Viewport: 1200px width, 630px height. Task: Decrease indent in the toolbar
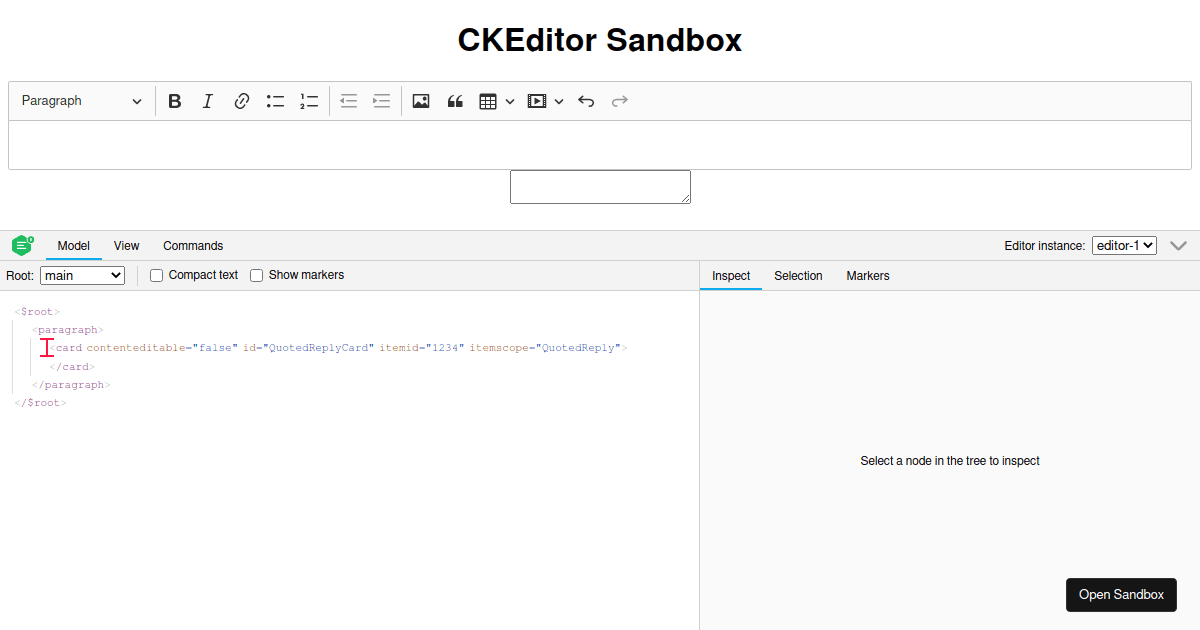tap(348, 101)
